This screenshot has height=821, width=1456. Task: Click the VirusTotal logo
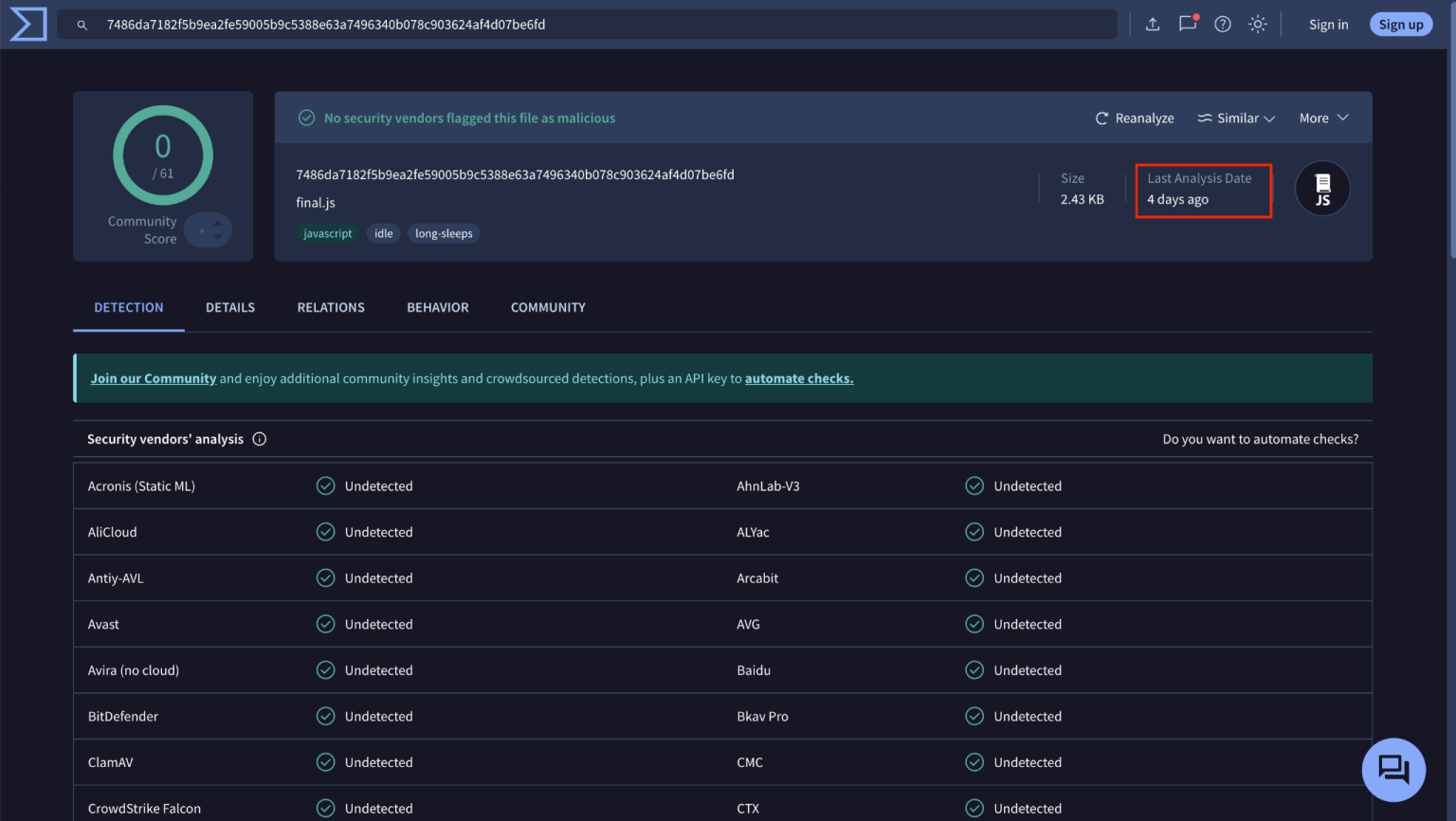27,24
